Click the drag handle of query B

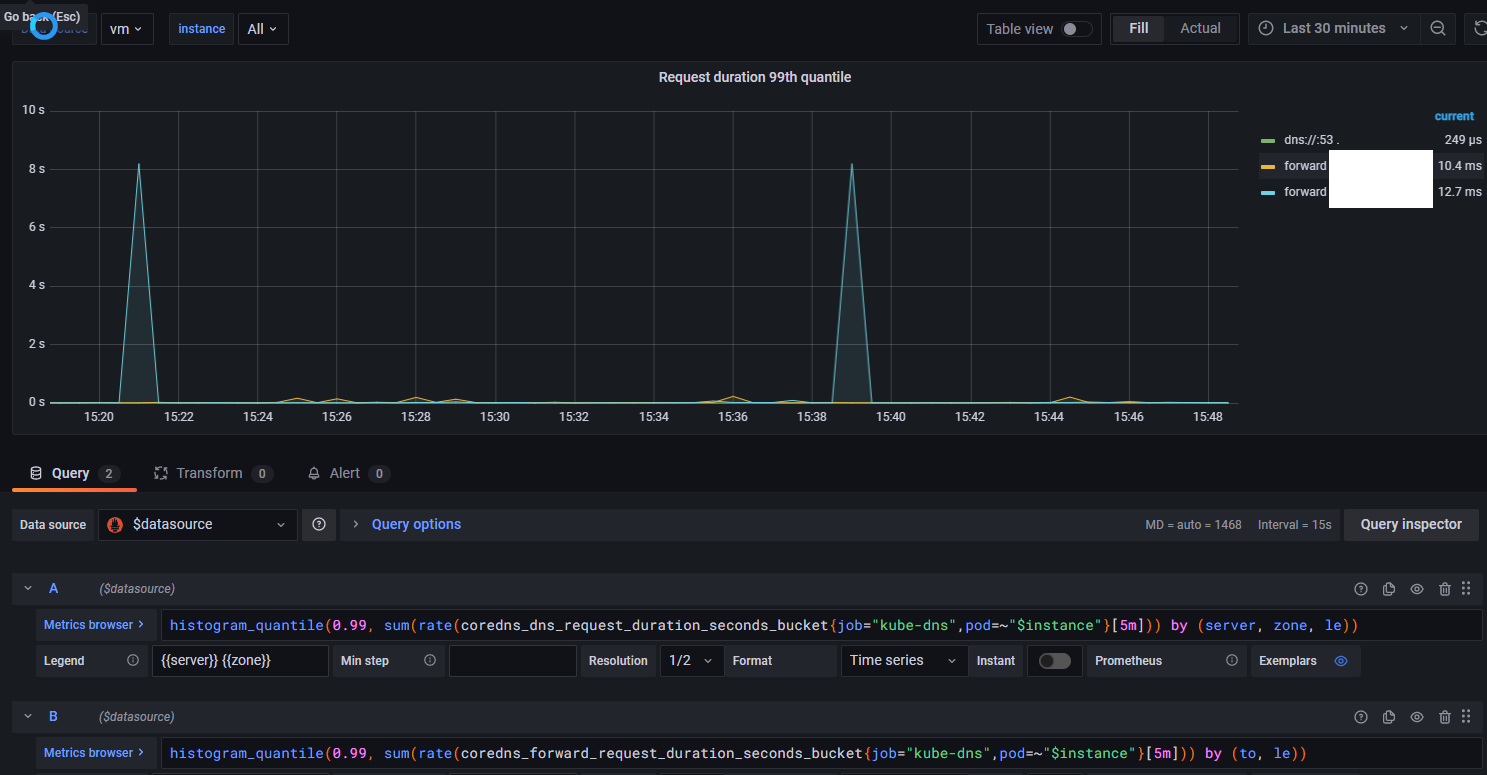[1466, 716]
